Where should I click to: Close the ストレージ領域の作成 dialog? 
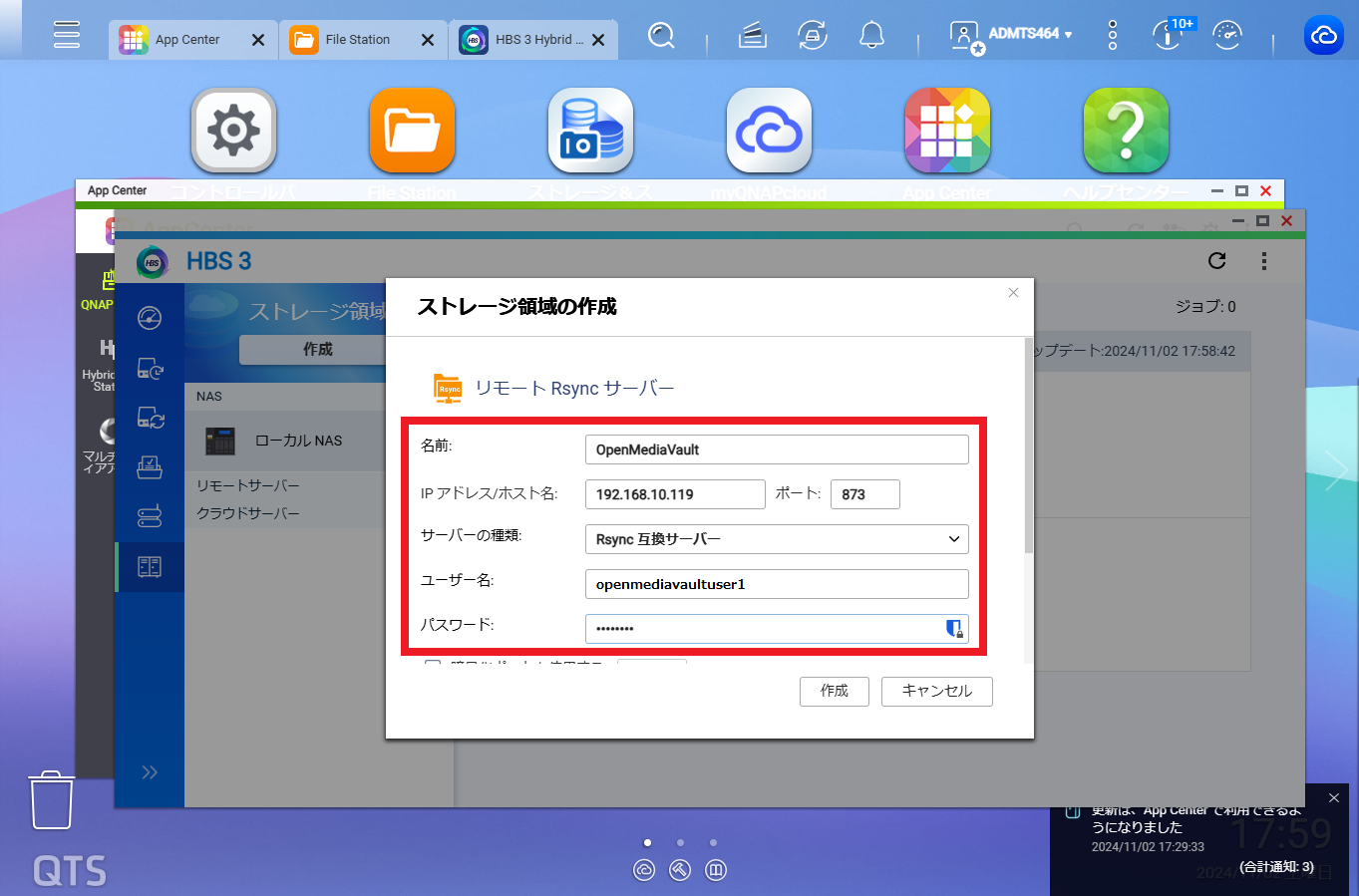[1013, 293]
